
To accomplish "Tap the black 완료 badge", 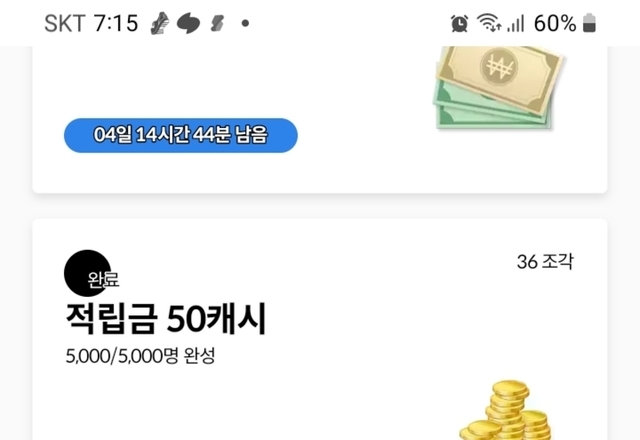I will [88, 273].
